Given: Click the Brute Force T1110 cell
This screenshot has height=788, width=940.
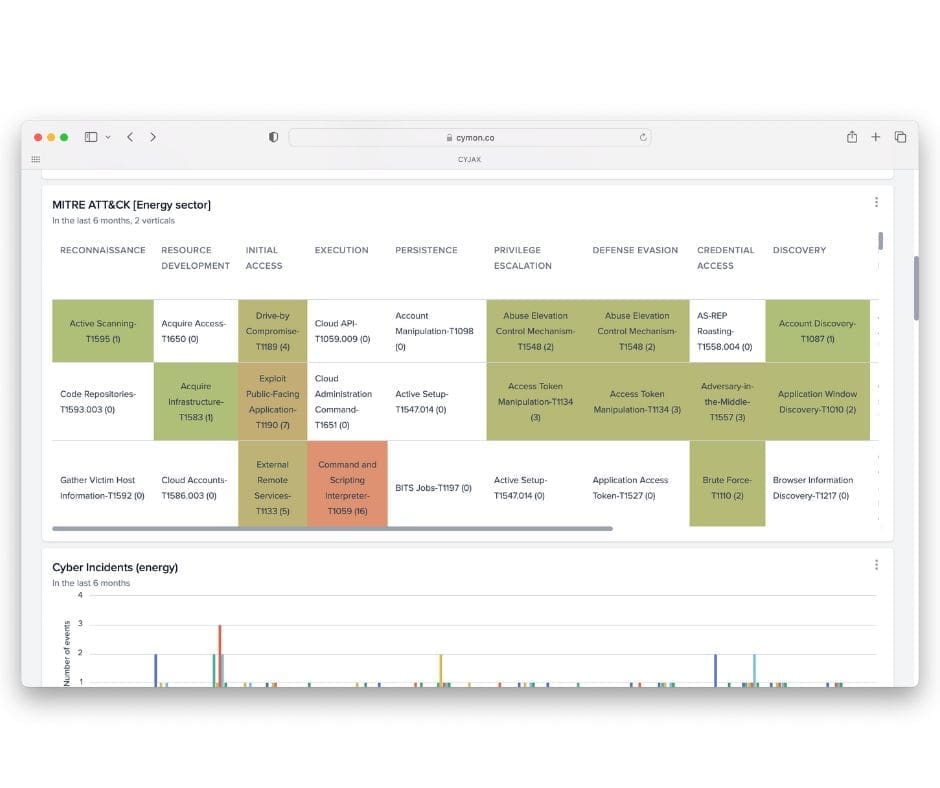Looking at the screenshot, I should pos(727,488).
